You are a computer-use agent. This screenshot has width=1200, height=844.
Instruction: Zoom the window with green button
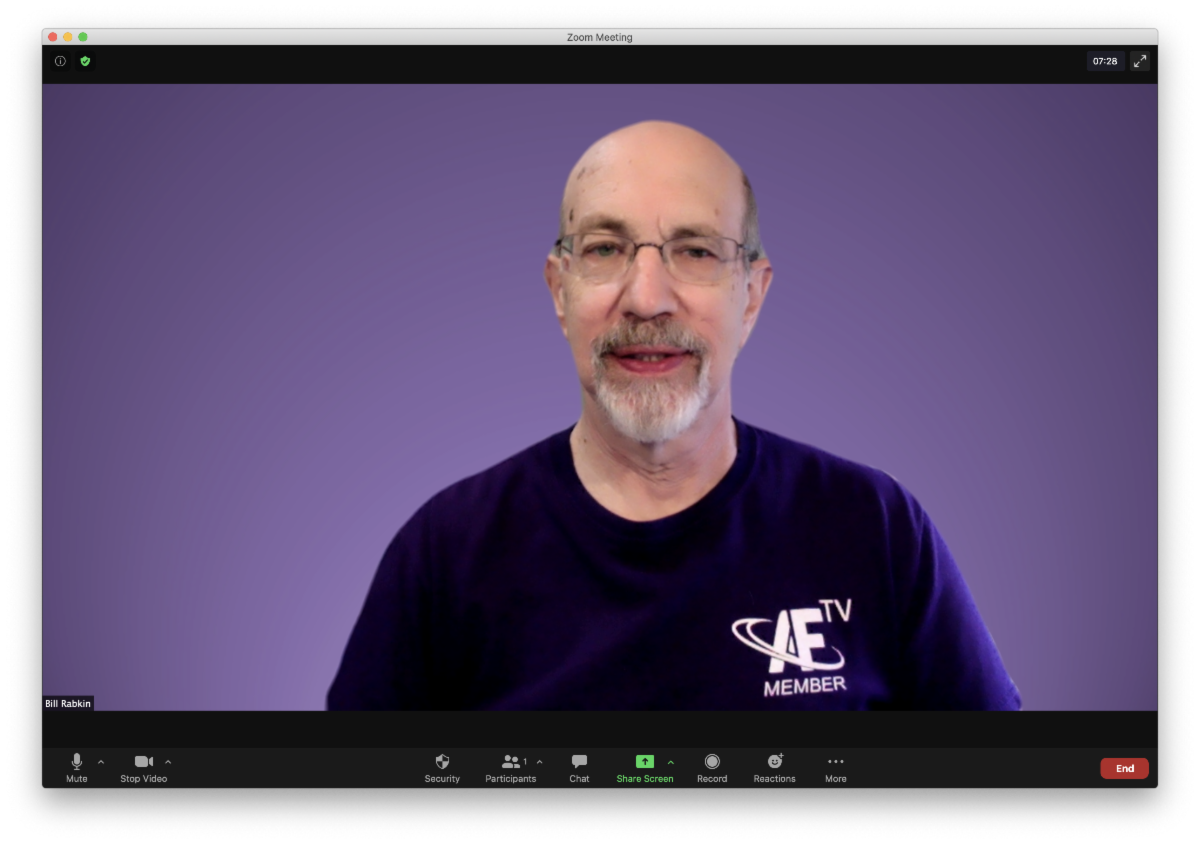(x=83, y=37)
